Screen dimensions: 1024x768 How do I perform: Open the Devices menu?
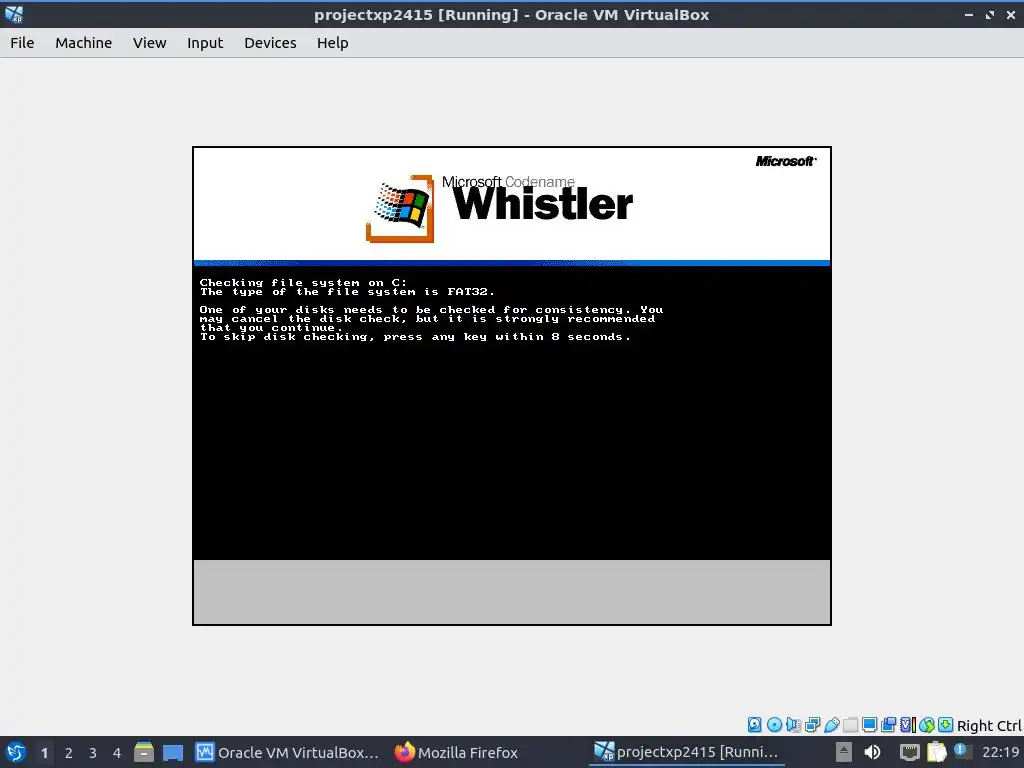click(x=270, y=43)
